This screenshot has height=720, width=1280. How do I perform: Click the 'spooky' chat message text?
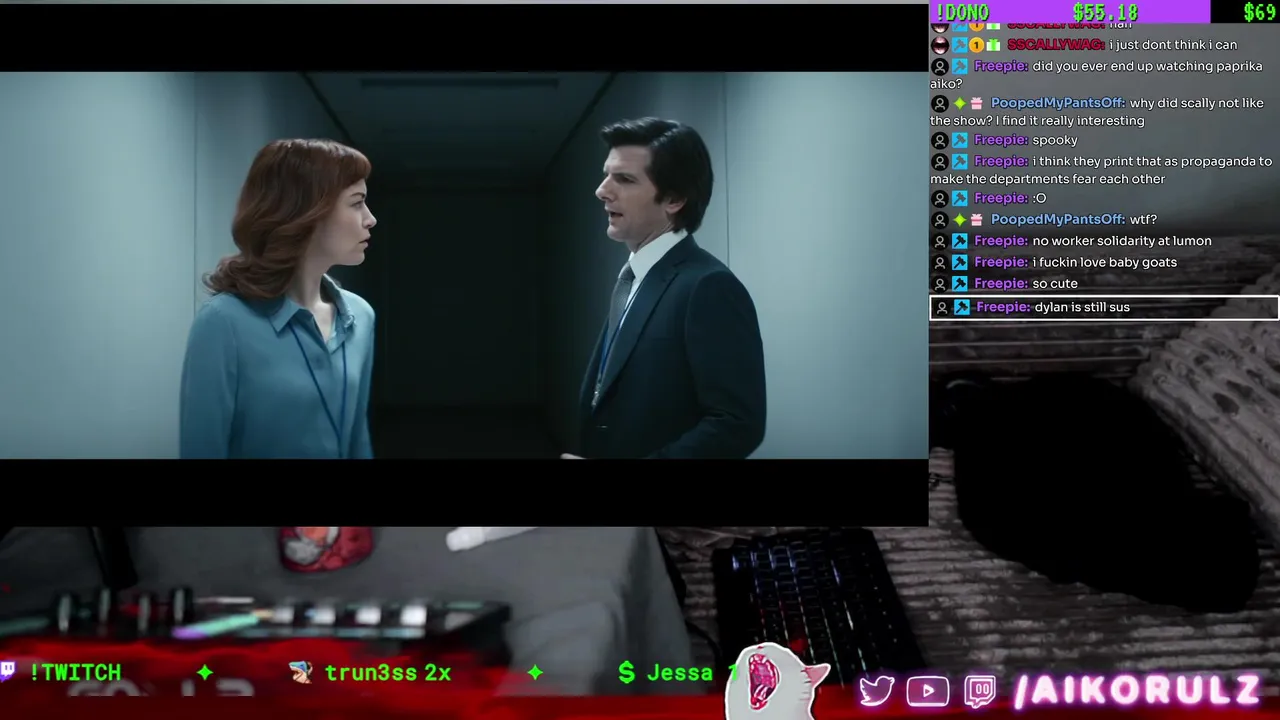click(x=1055, y=140)
